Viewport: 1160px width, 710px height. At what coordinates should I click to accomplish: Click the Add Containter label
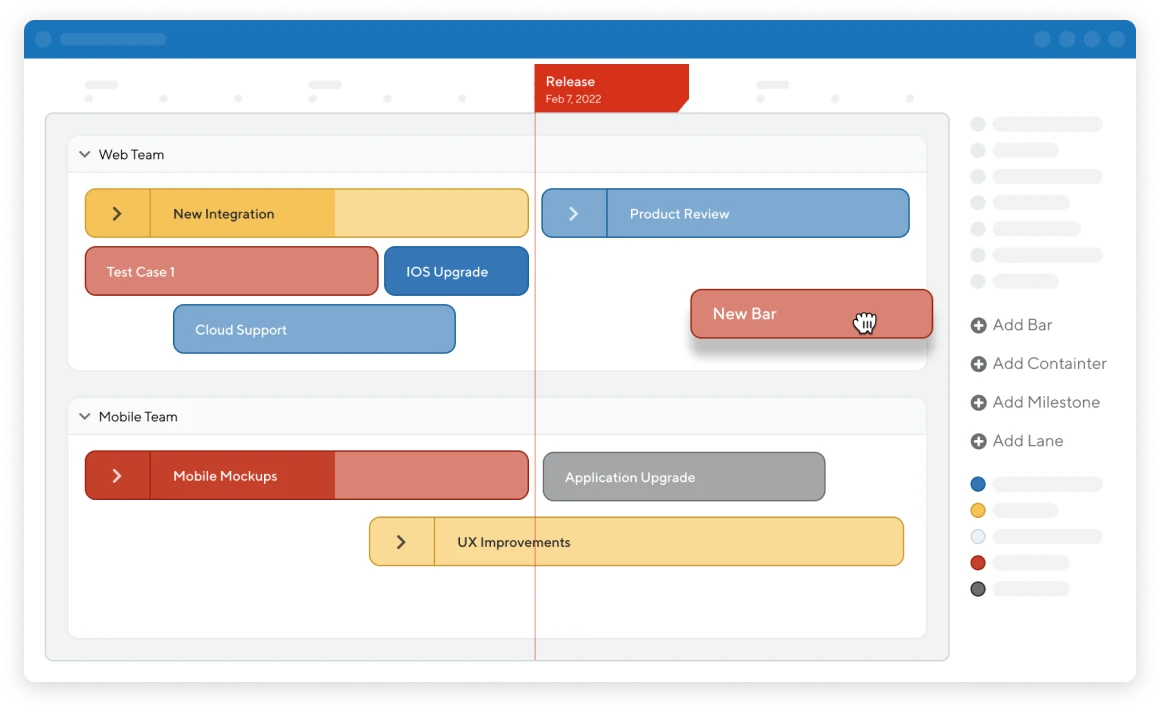[x=1049, y=363]
